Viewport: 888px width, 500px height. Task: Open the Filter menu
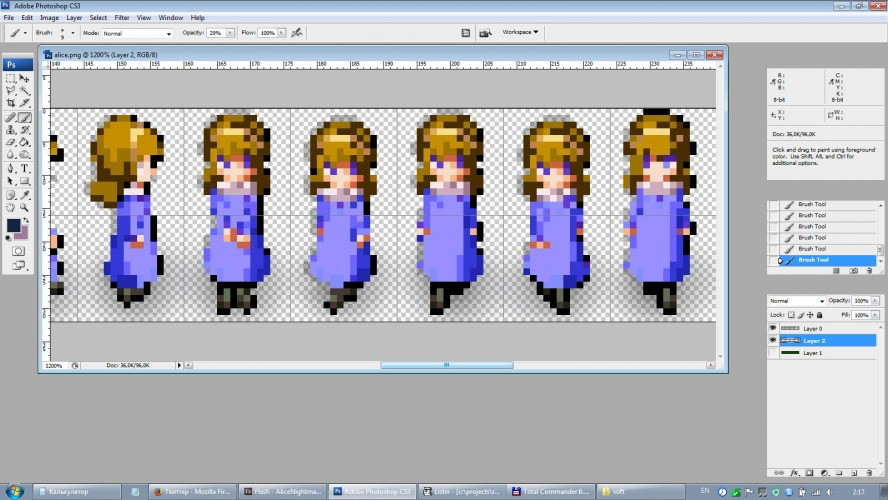tap(122, 18)
